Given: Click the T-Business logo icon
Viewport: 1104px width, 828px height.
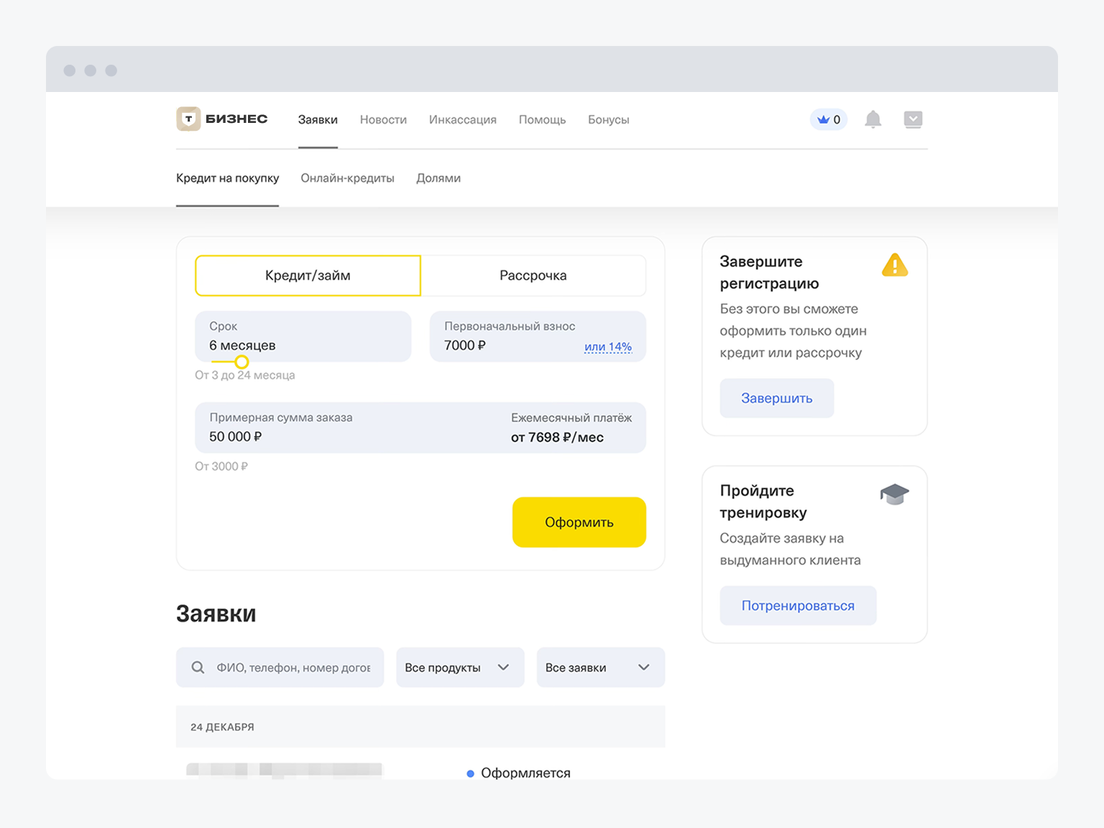Looking at the screenshot, I should pos(188,119).
